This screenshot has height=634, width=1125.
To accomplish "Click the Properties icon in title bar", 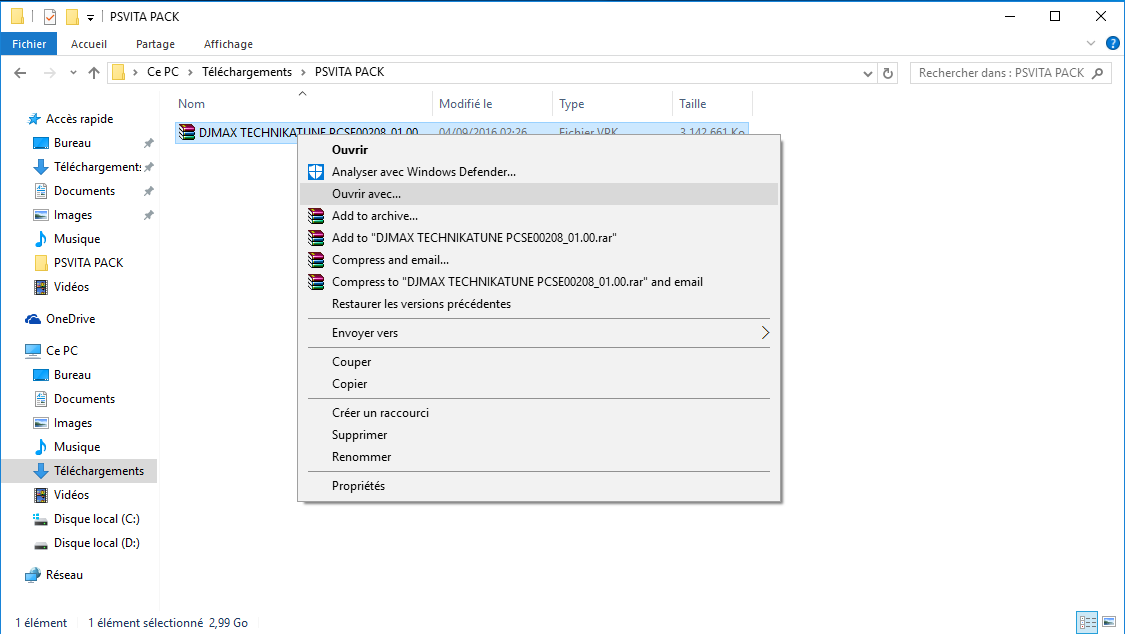I will coord(50,16).
